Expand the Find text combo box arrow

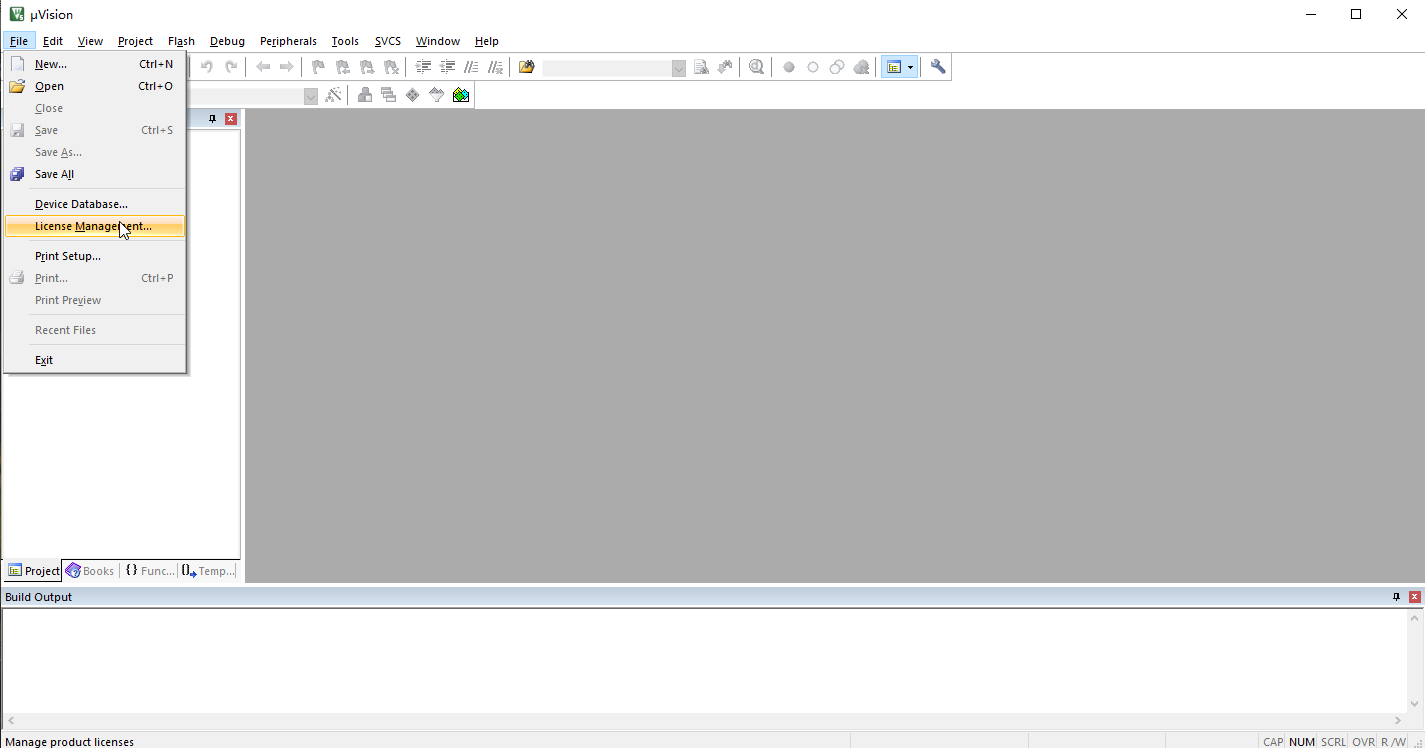tap(679, 67)
